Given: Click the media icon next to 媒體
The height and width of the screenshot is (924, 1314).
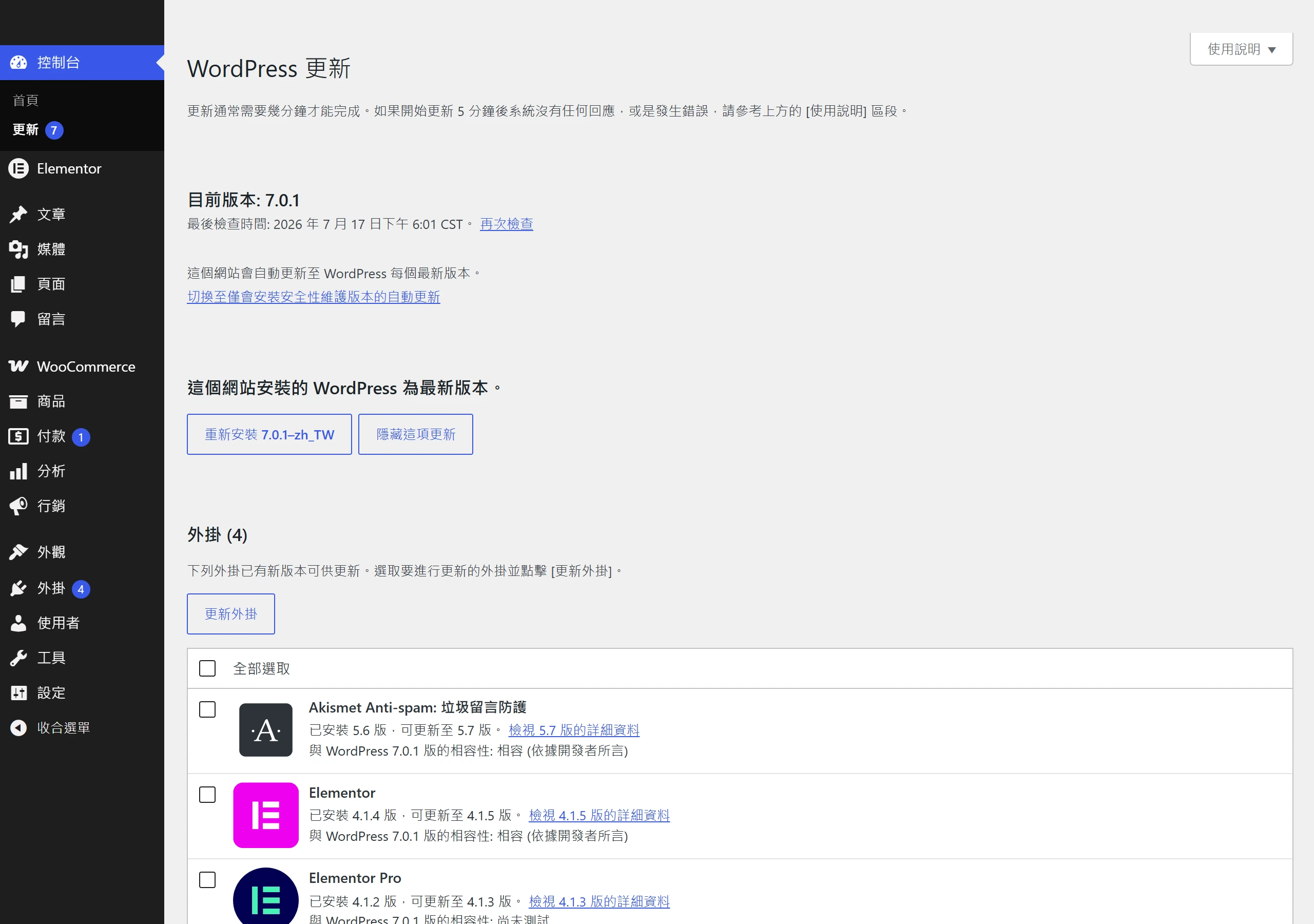Looking at the screenshot, I should pos(18,249).
